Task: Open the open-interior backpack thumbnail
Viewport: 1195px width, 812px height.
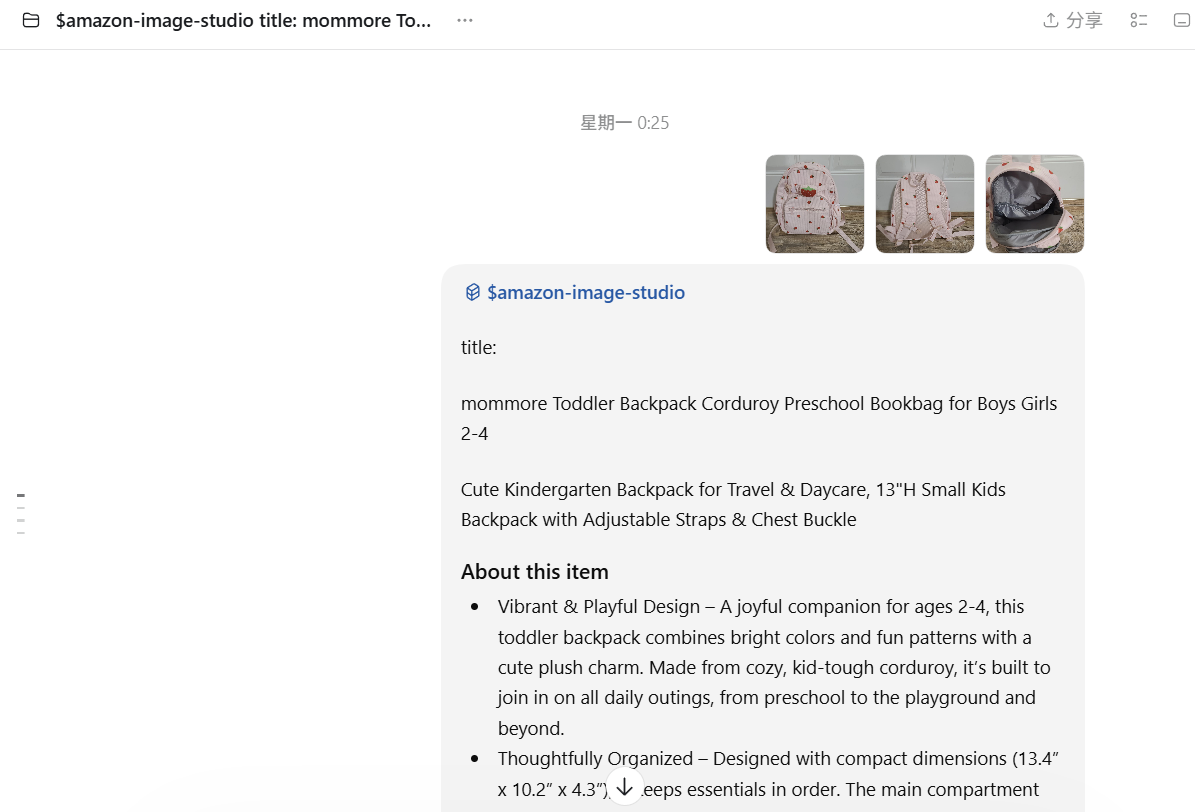Action: pos(1034,204)
